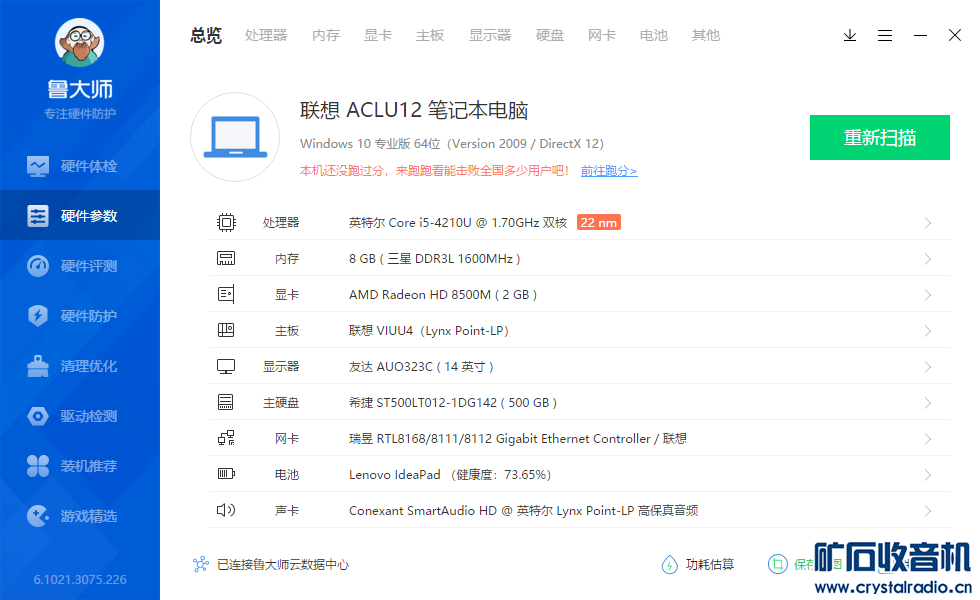
Task: Click the Windows 10 专业版 64位 line
Action: tap(452, 144)
